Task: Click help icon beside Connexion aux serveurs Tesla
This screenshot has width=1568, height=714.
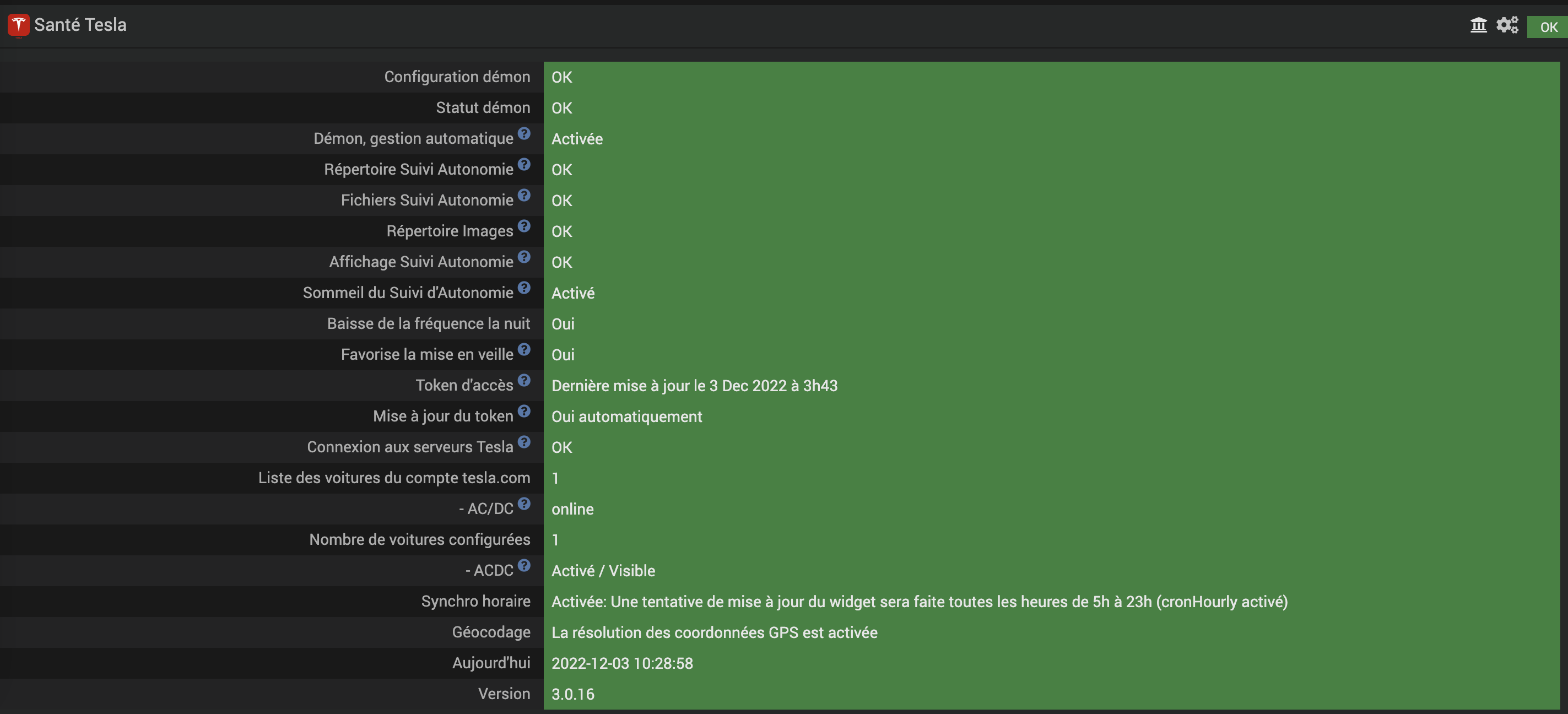Action: point(524,442)
